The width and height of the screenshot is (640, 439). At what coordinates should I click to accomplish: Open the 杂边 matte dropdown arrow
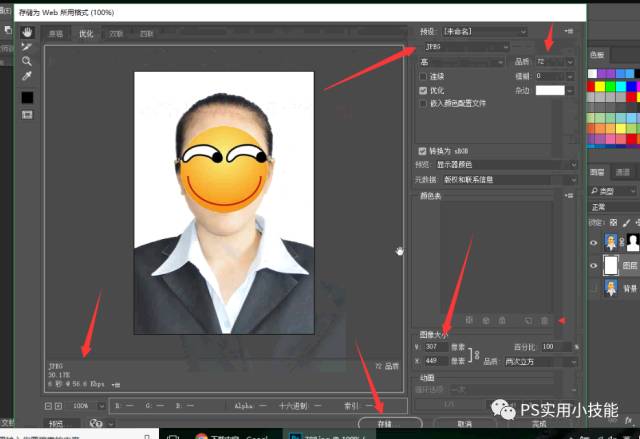pyautogui.click(x=570, y=90)
